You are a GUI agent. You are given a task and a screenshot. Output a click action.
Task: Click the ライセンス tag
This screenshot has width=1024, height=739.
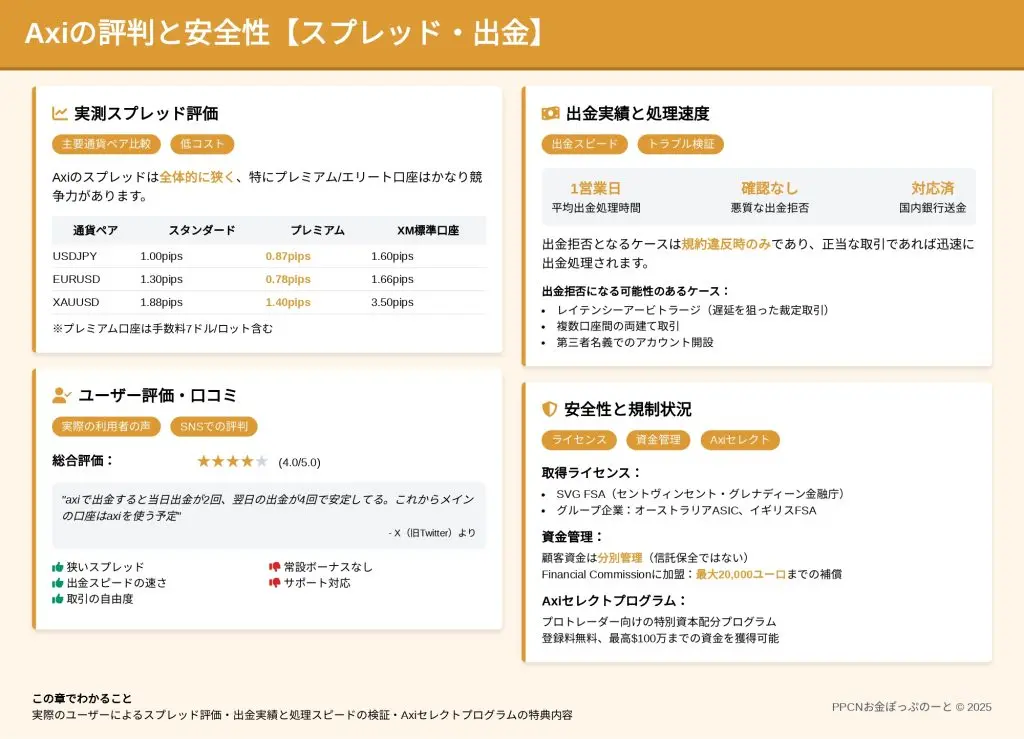(579, 440)
